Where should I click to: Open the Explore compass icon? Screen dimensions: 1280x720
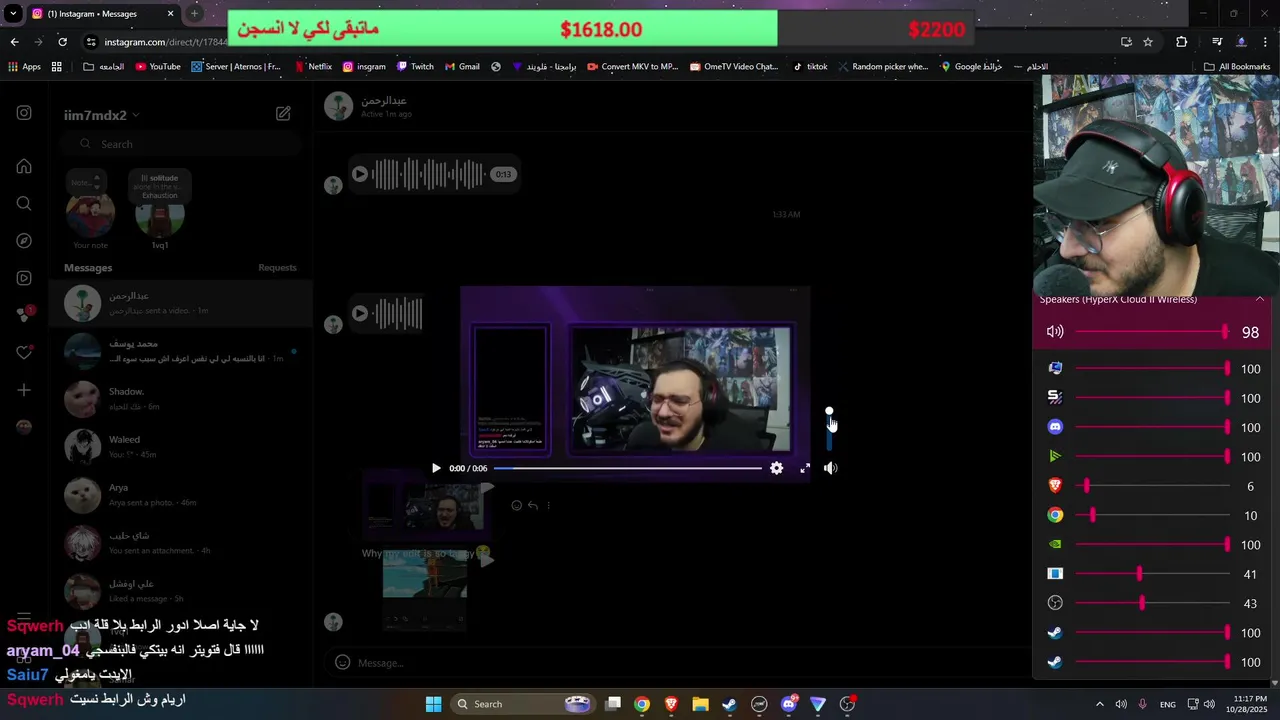click(x=24, y=241)
